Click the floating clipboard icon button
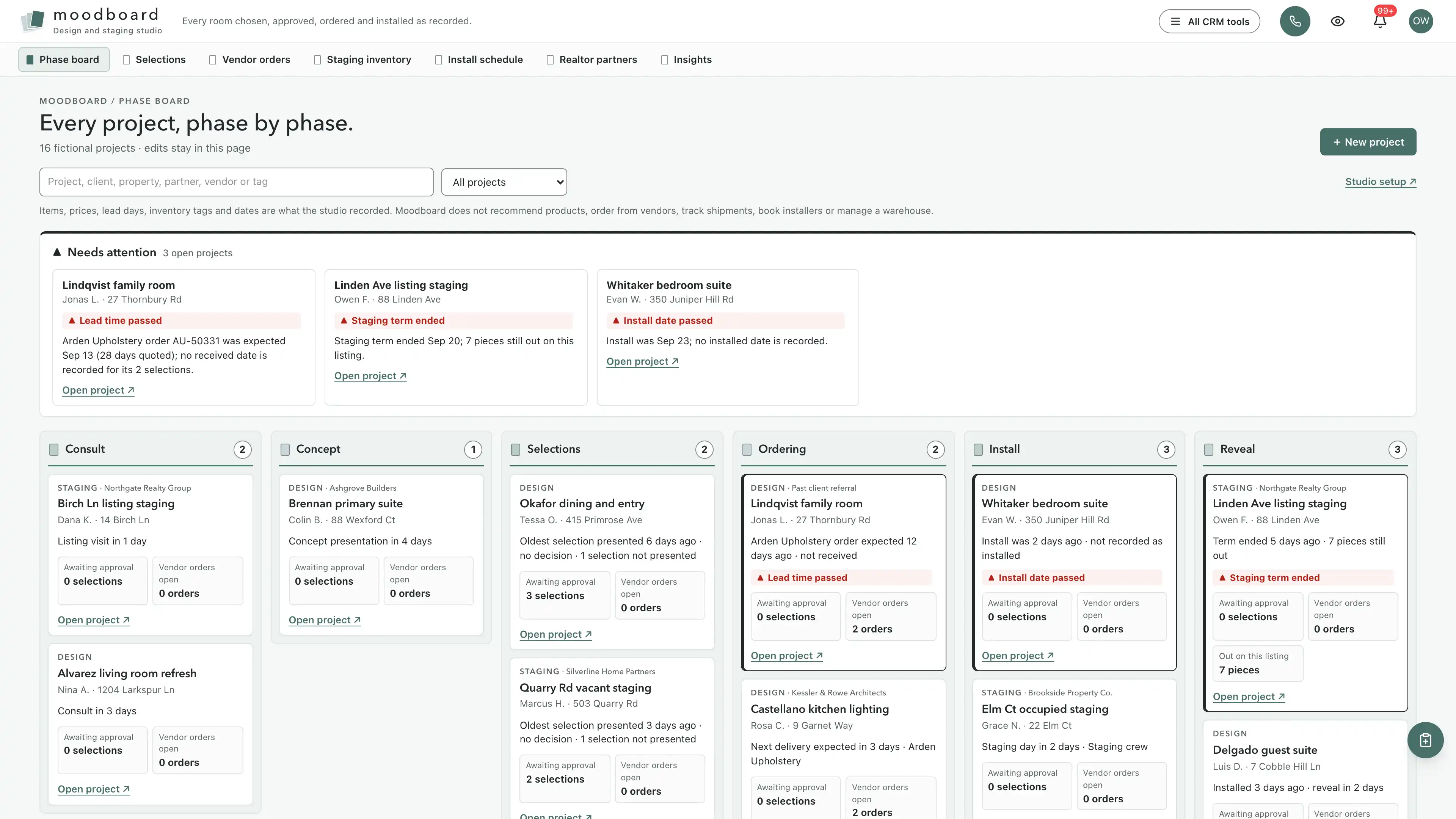The height and width of the screenshot is (819, 1456). point(1425,740)
